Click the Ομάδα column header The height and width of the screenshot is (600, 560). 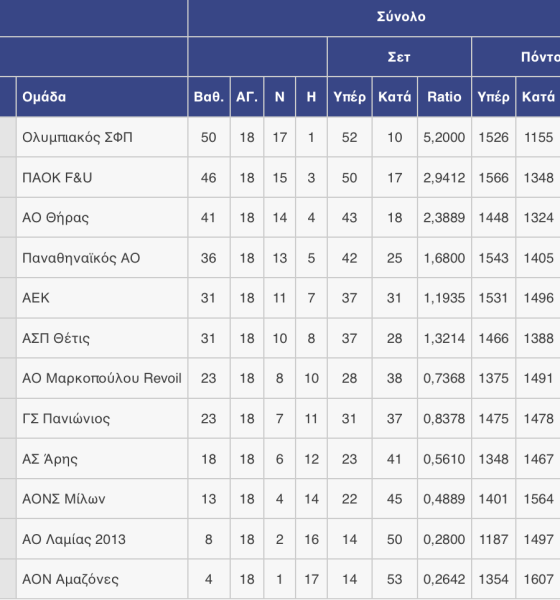[x=44, y=97]
